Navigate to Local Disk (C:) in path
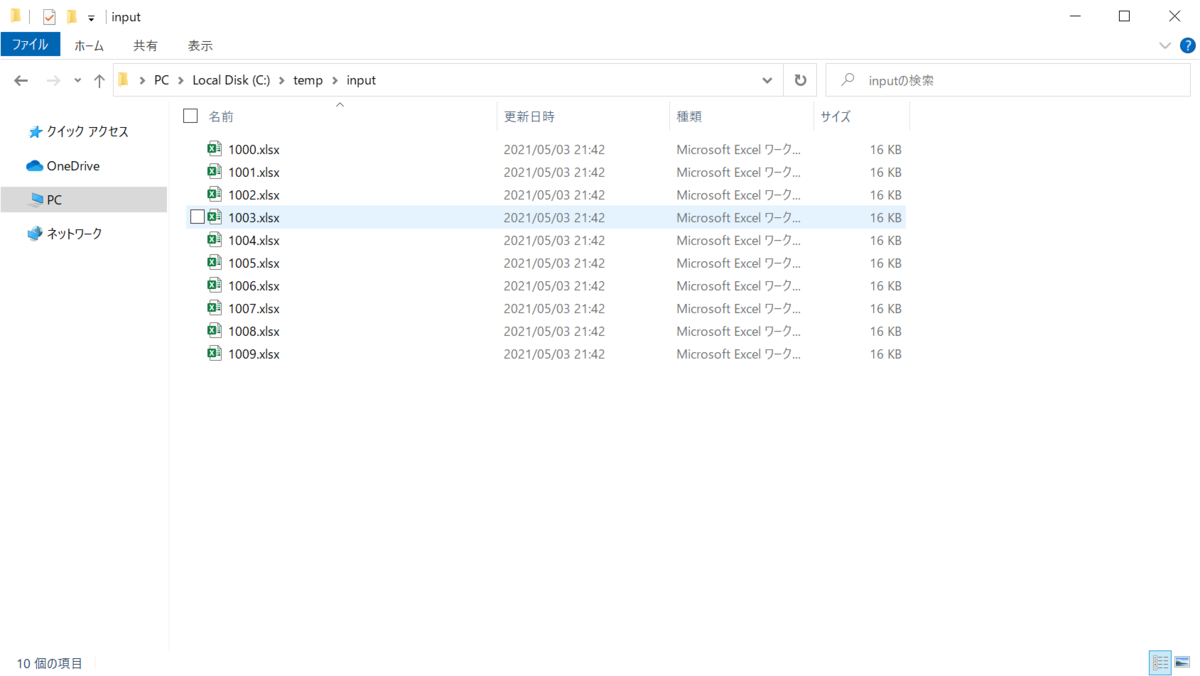 coord(231,80)
